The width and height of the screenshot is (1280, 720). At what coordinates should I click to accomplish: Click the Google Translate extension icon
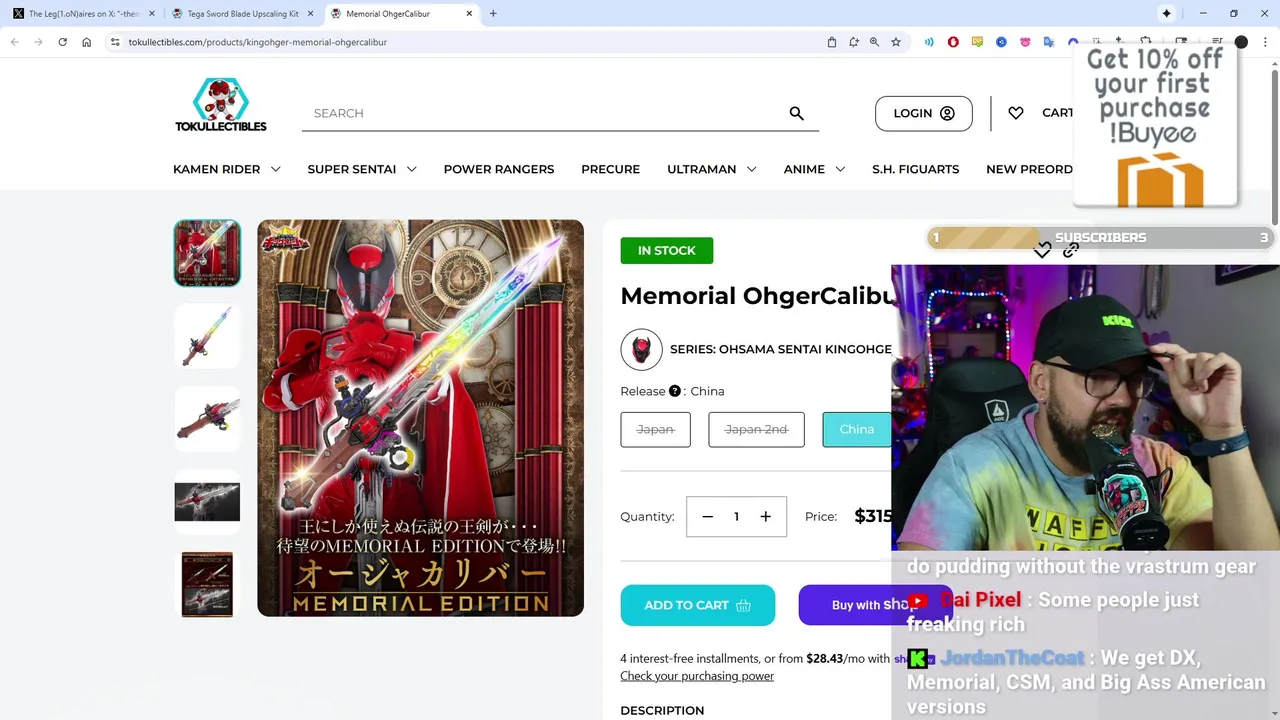[x=1049, y=42]
